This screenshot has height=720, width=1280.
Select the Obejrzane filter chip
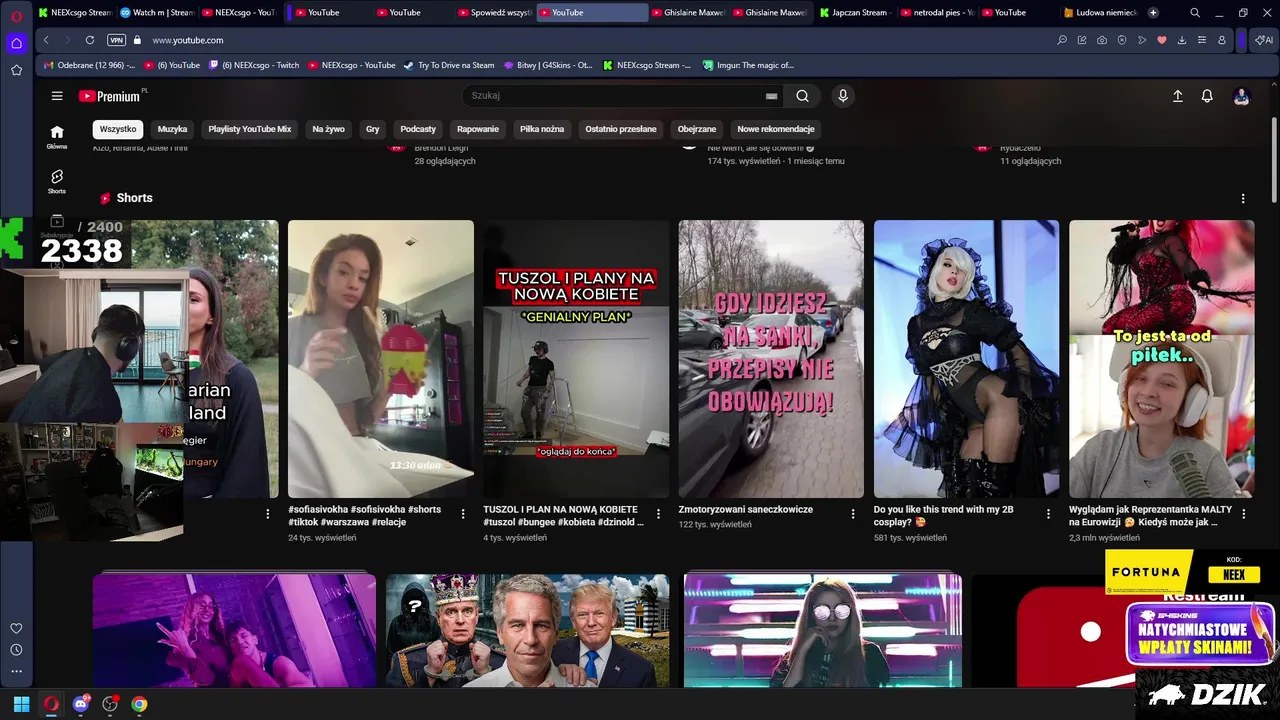pos(697,129)
